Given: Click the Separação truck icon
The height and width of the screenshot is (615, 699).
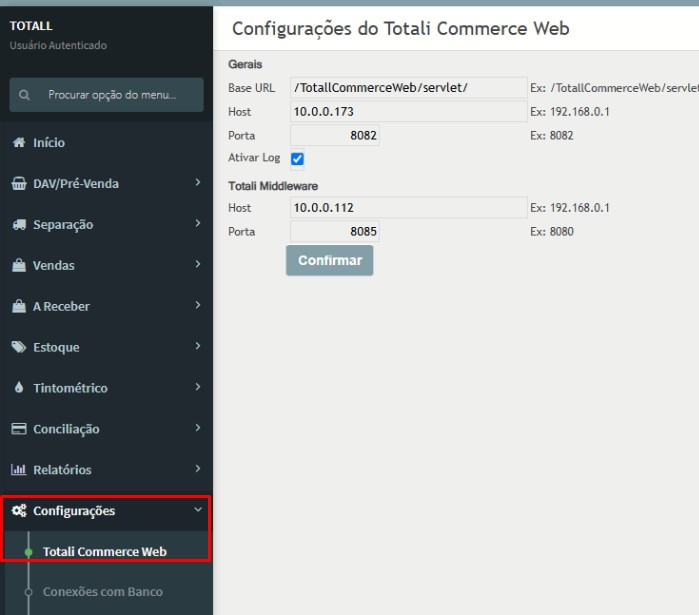Looking at the screenshot, I should (19, 225).
